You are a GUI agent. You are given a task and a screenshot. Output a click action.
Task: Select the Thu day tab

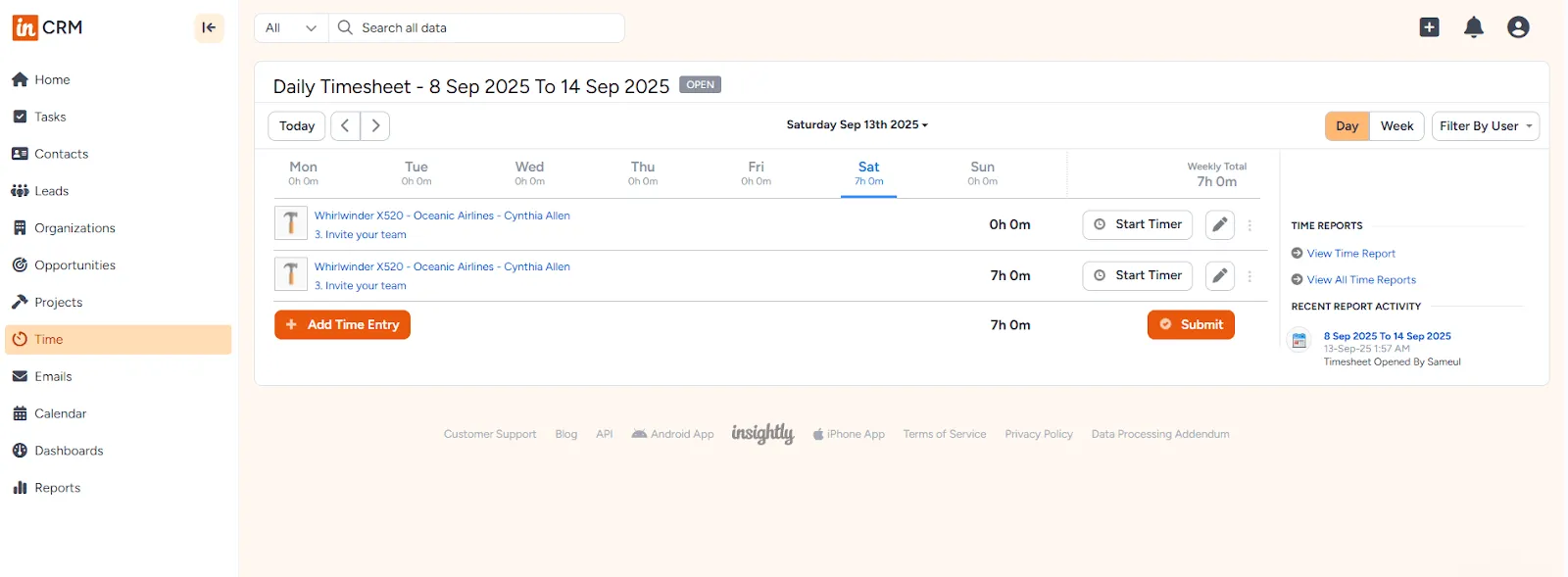point(643,173)
